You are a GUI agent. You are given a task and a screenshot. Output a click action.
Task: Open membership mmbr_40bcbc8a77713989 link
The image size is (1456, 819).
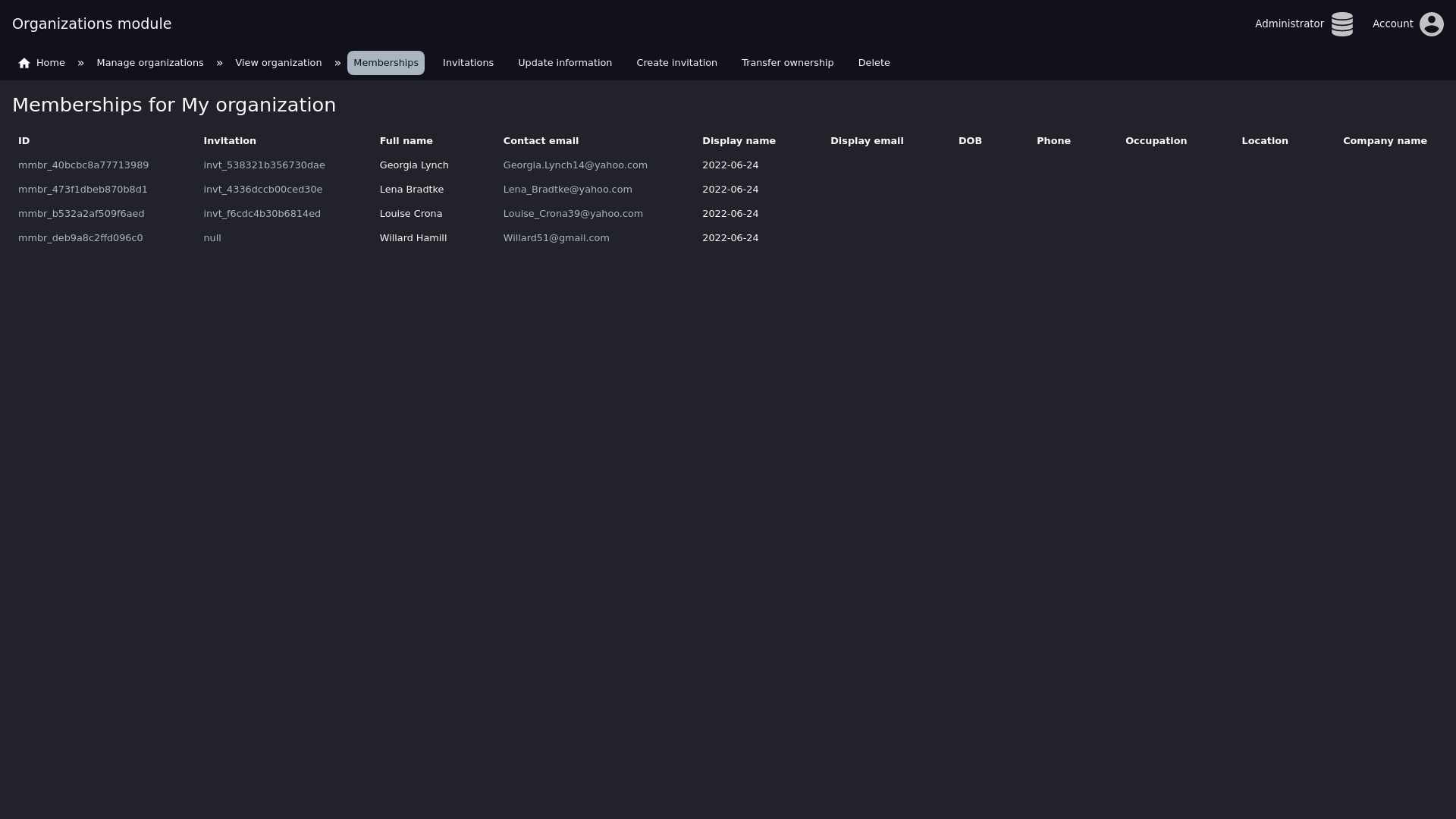click(x=83, y=165)
